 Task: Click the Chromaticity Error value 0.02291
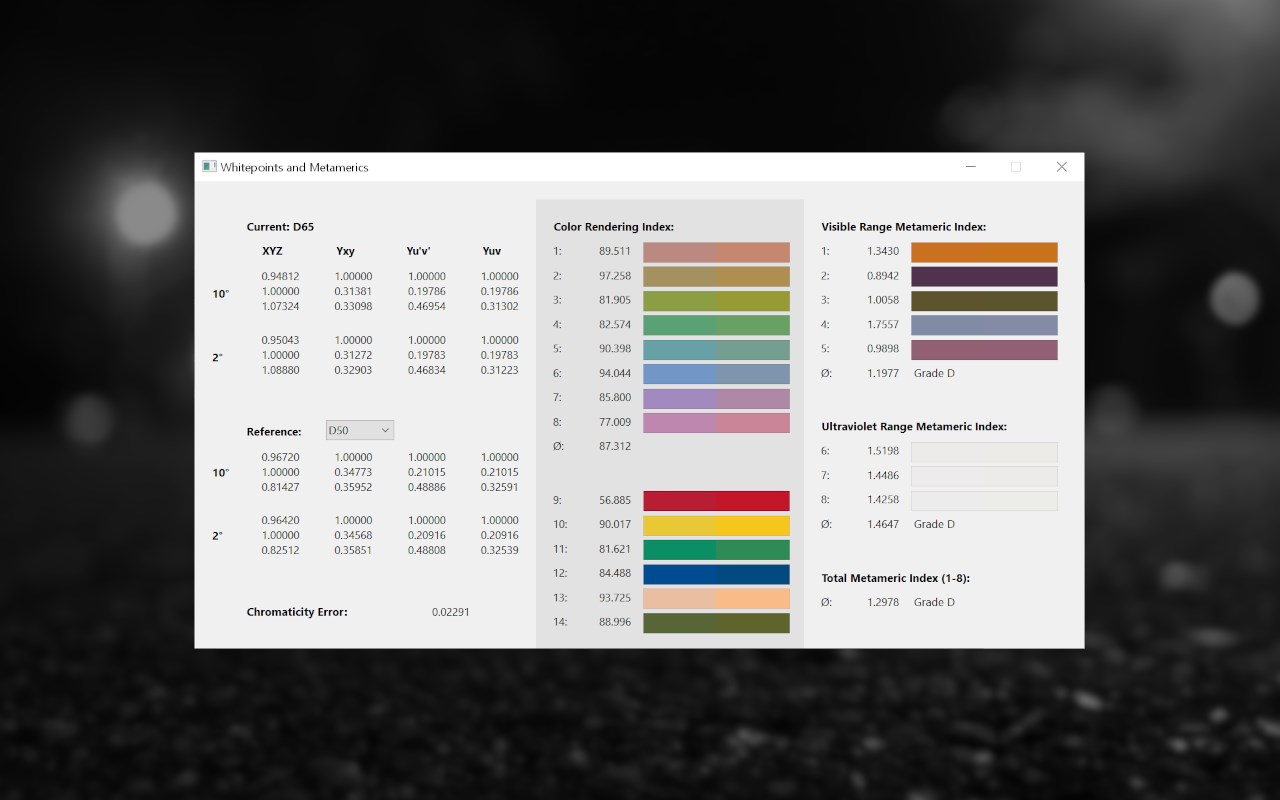pos(450,612)
